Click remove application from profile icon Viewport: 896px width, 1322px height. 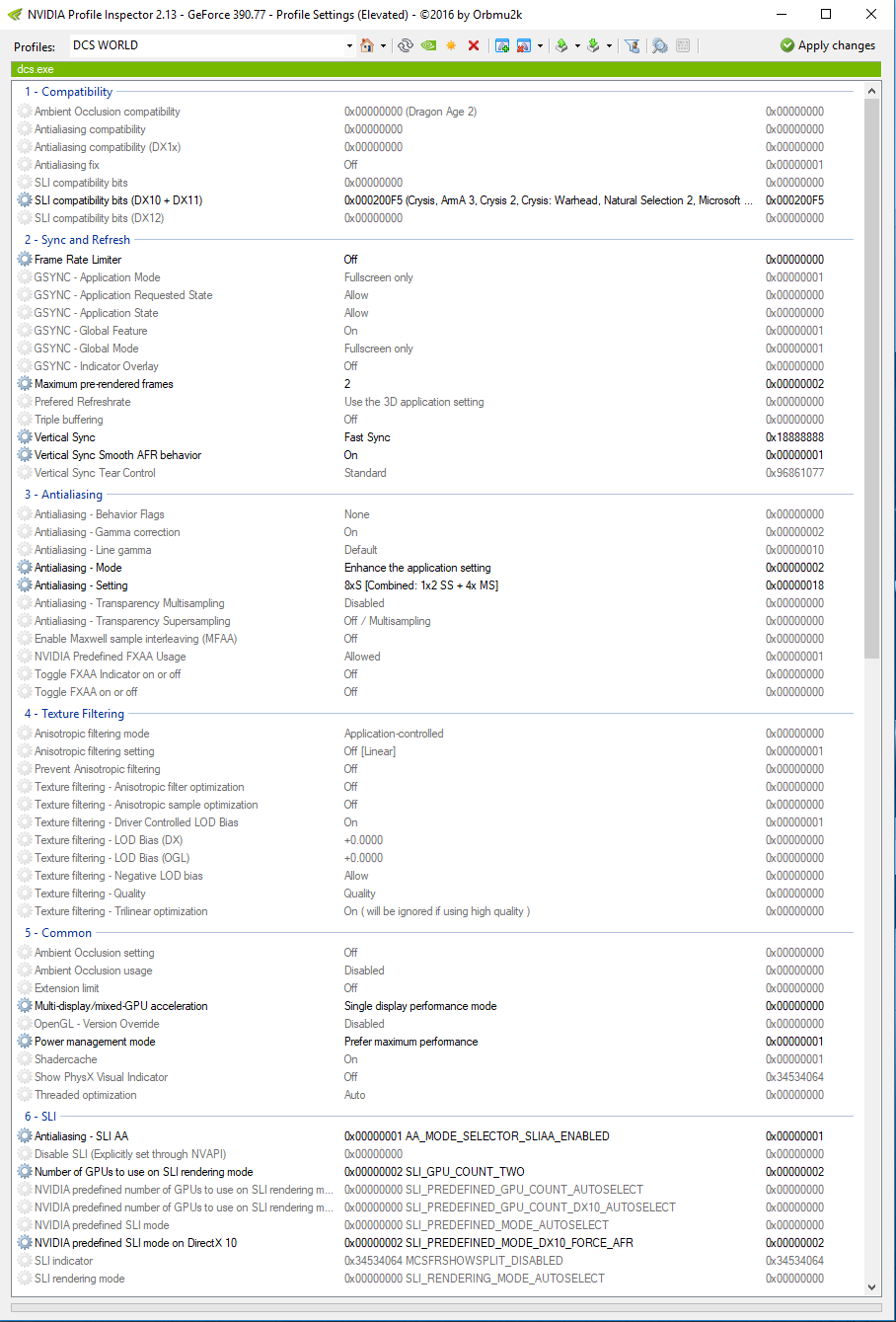point(524,45)
